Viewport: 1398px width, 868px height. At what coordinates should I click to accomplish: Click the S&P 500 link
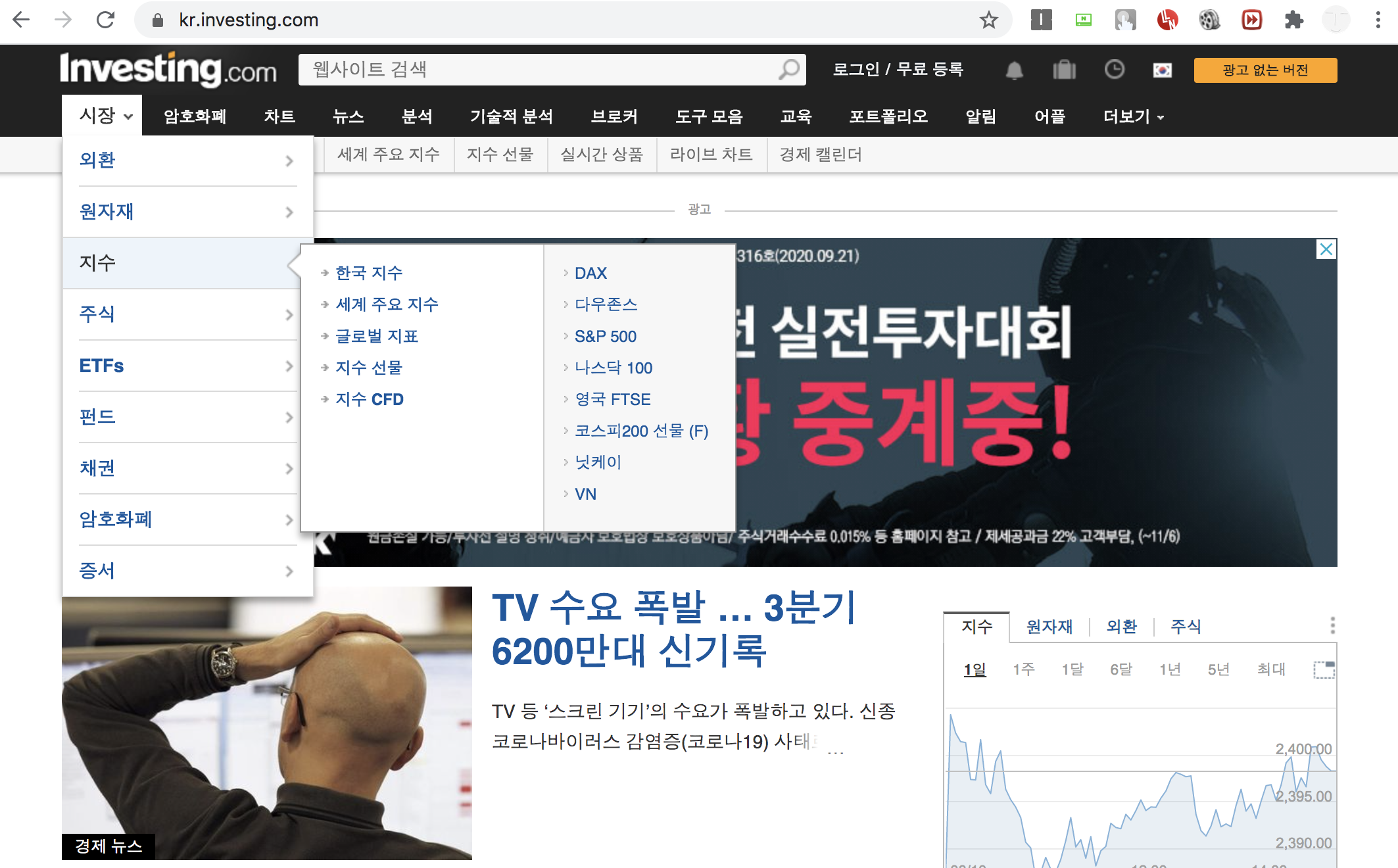[605, 336]
